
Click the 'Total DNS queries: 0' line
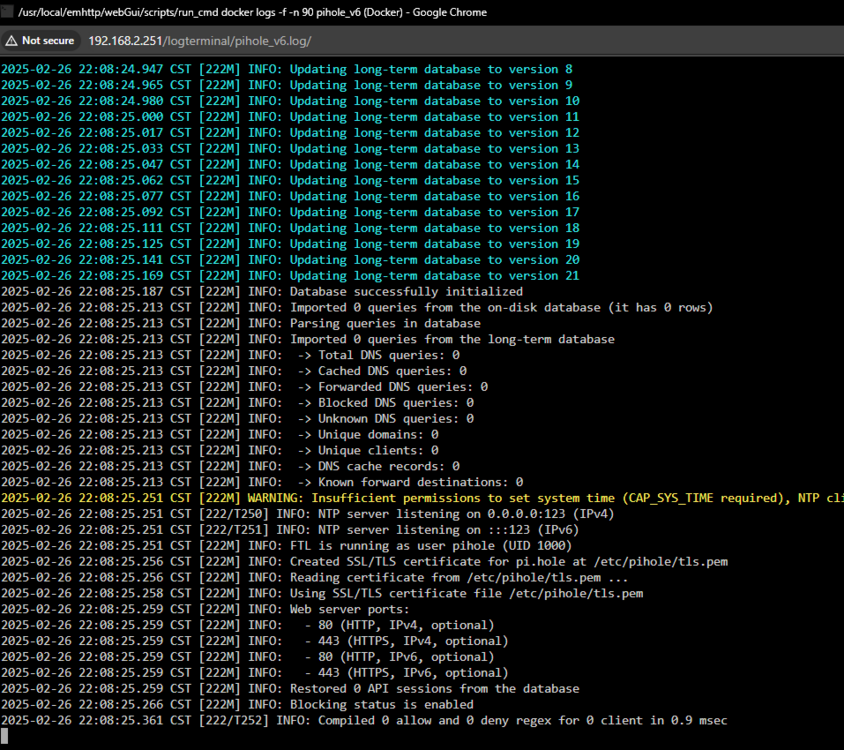coord(230,355)
